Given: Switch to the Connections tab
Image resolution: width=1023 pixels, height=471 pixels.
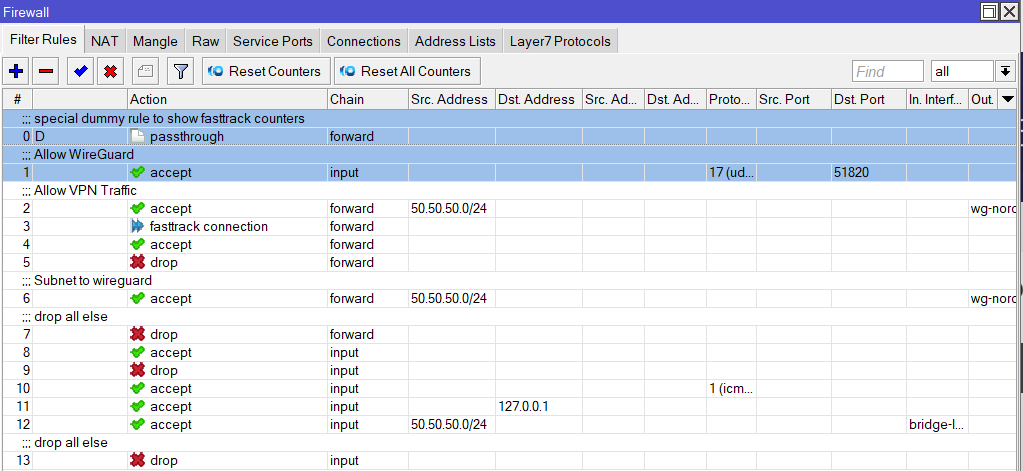Looking at the screenshot, I should [x=364, y=41].
